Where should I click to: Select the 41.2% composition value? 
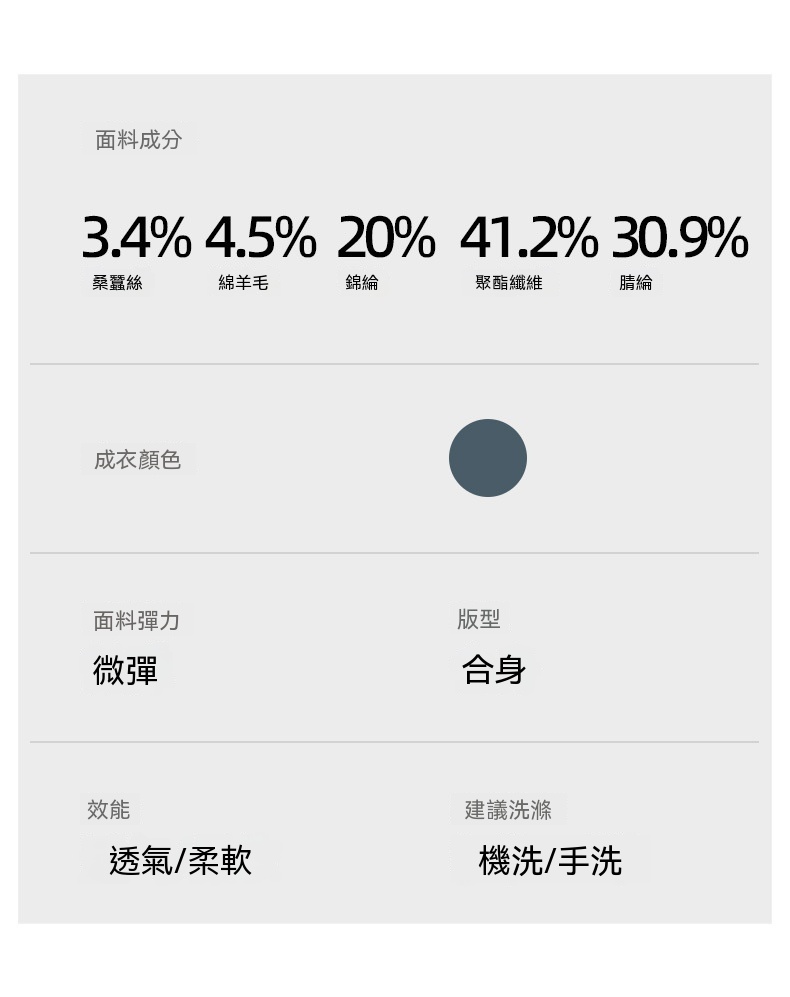(528, 239)
